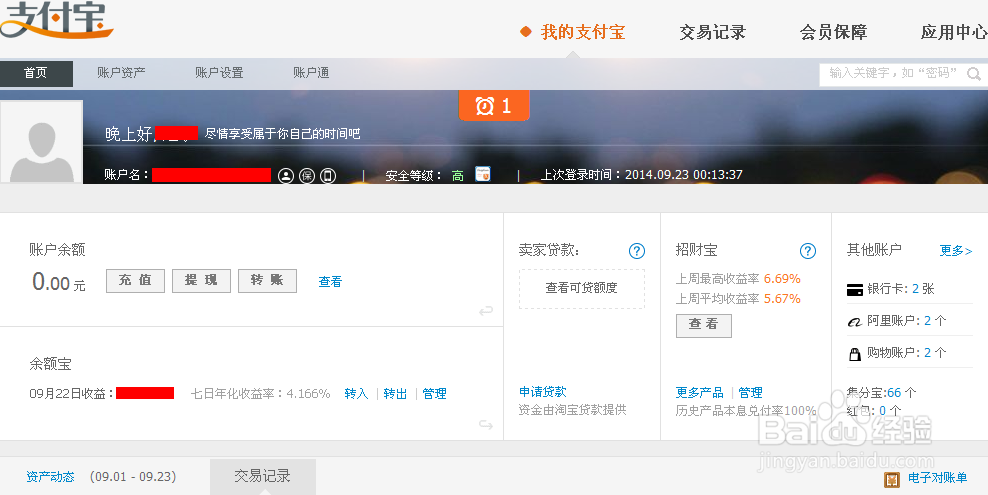Image resolution: width=988 pixels, height=495 pixels.
Task: Click 管理 link for 余额宝
Action: tap(435, 394)
